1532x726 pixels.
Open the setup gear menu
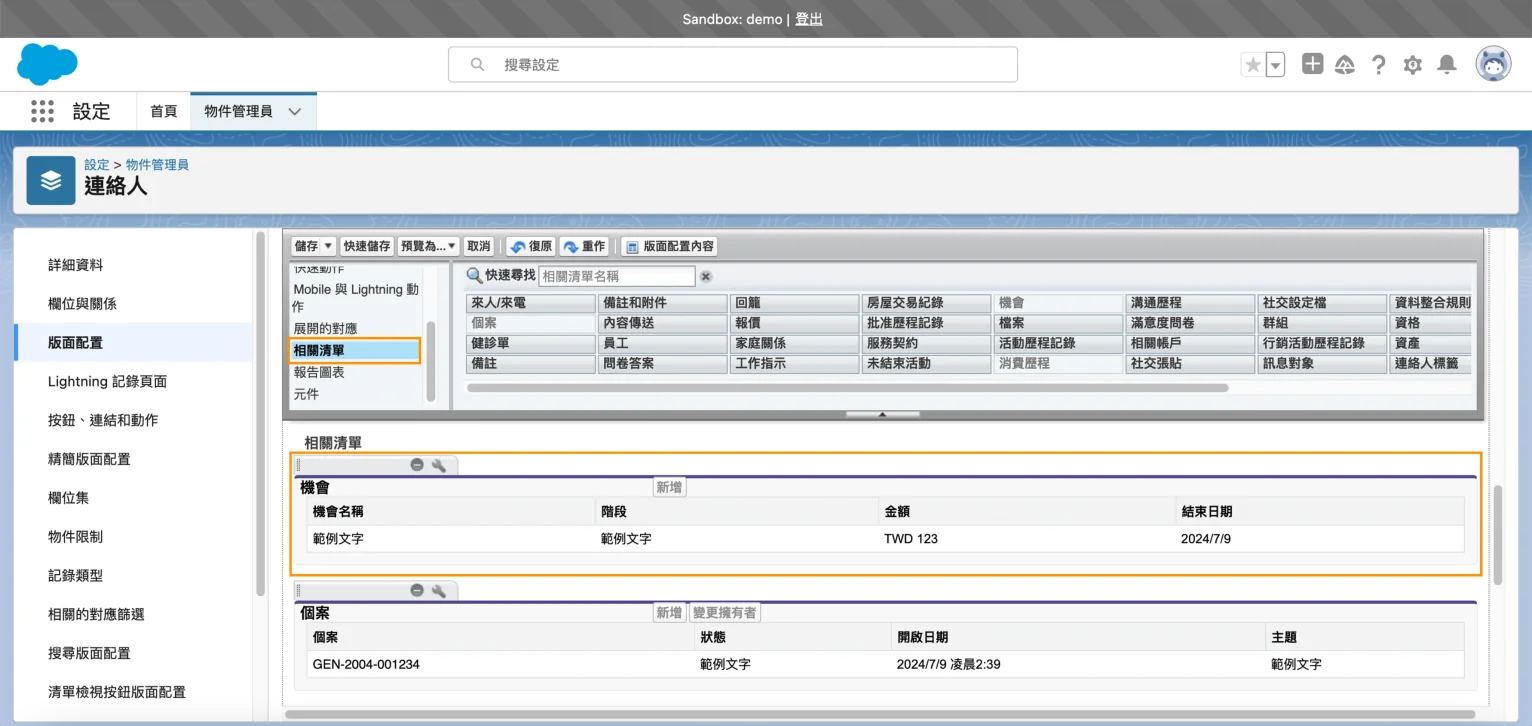[x=1413, y=65]
